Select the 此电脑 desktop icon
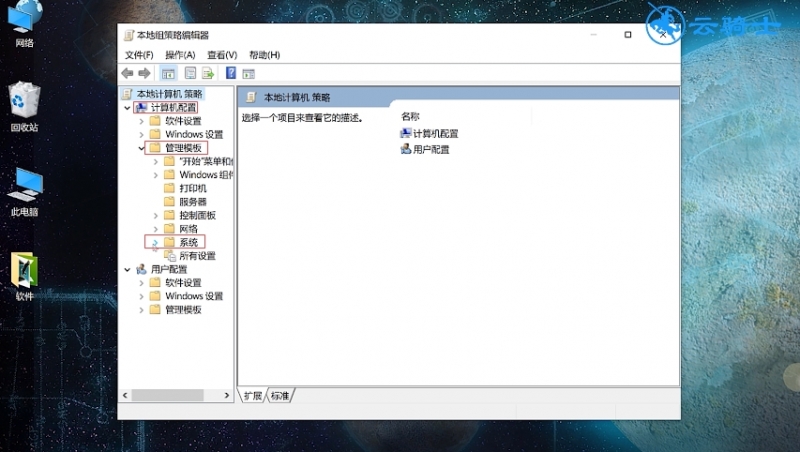 [x=24, y=191]
